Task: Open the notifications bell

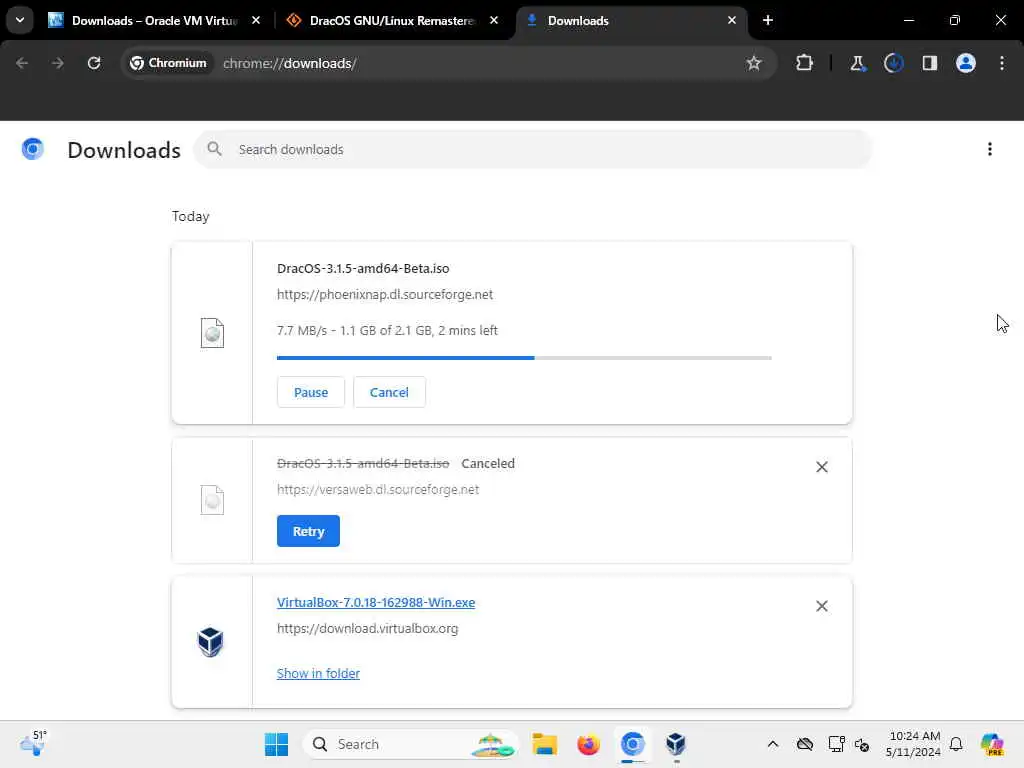Action: (x=956, y=744)
